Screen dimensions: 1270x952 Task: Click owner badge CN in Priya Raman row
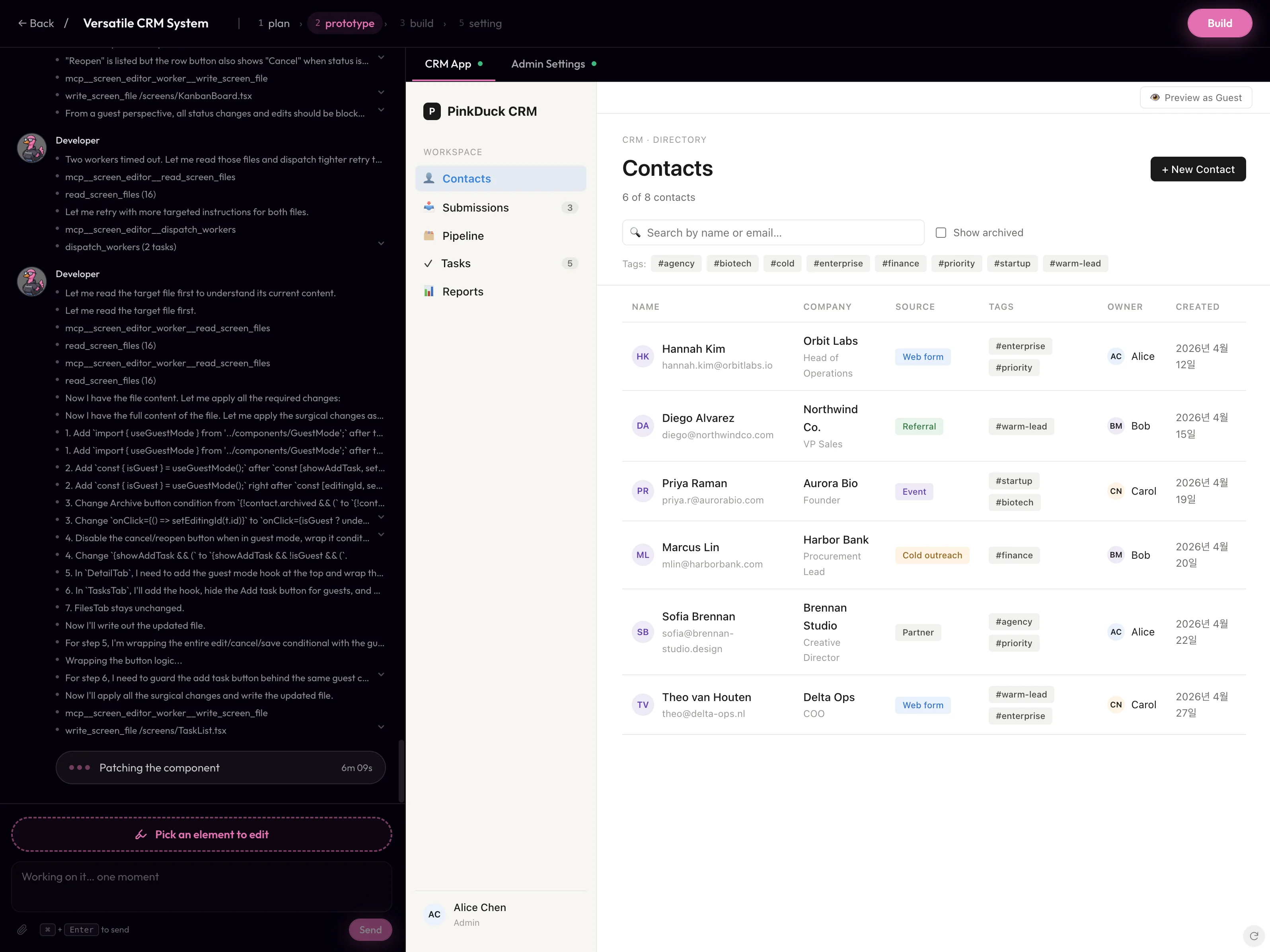tap(1116, 491)
